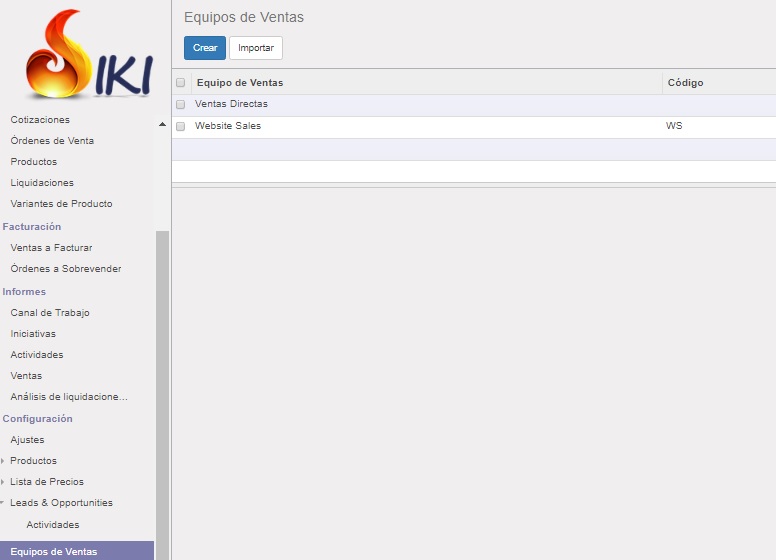Toggle the select-all header checkbox
Viewport: 776px width, 560px height.
pyautogui.click(x=180, y=83)
